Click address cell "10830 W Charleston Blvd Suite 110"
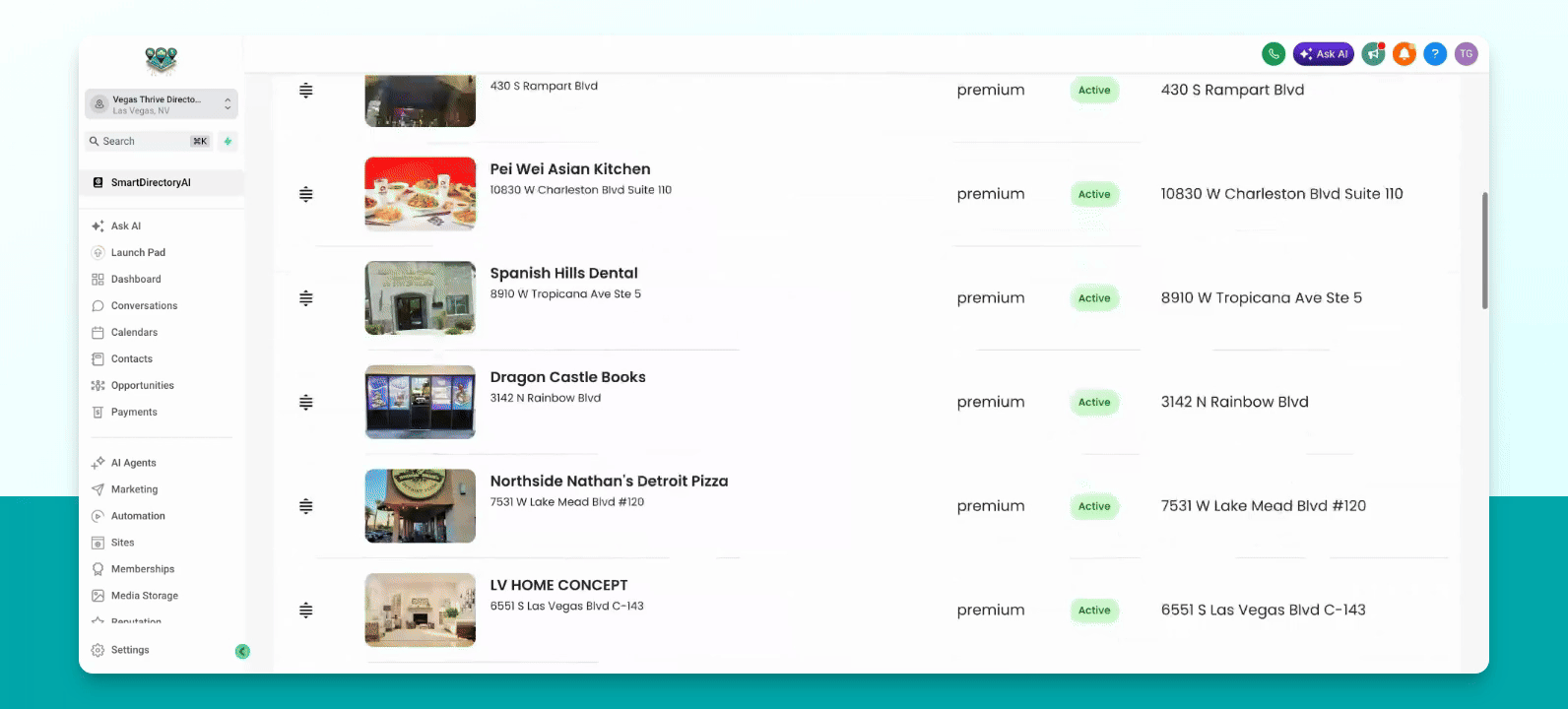 point(1282,194)
